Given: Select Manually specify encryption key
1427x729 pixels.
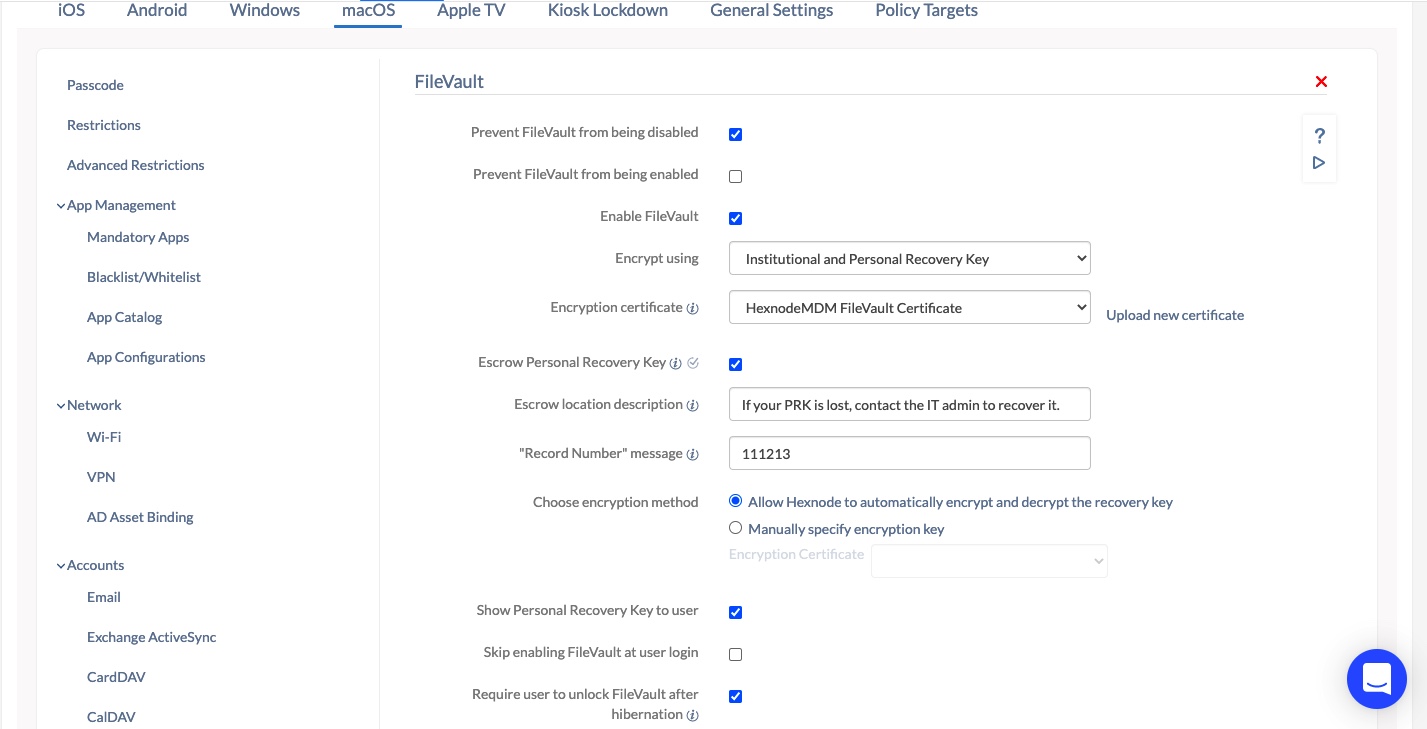Looking at the screenshot, I should pos(735,528).
